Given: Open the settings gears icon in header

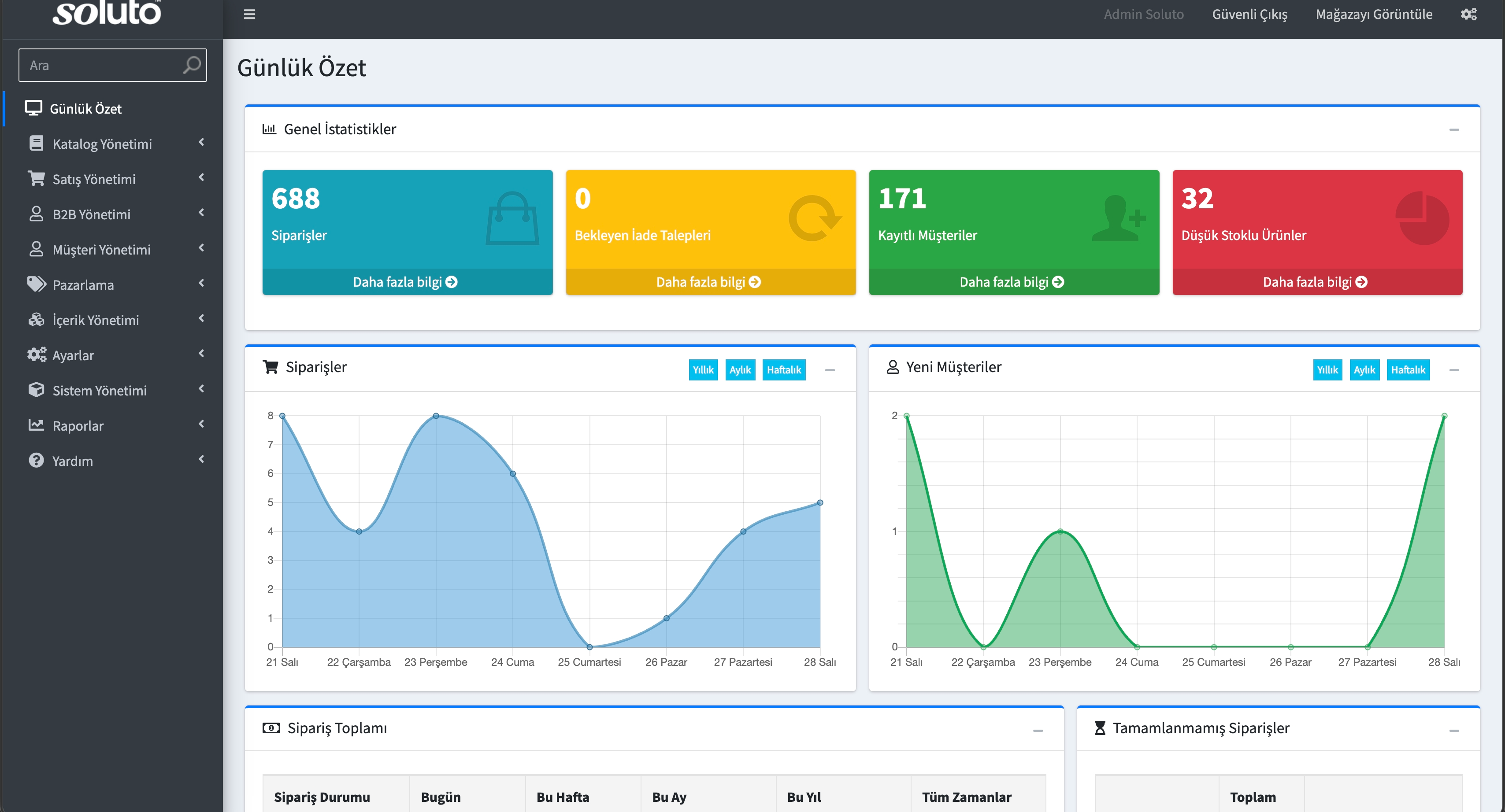Looking at the screenshot, I should [1469, 15].
